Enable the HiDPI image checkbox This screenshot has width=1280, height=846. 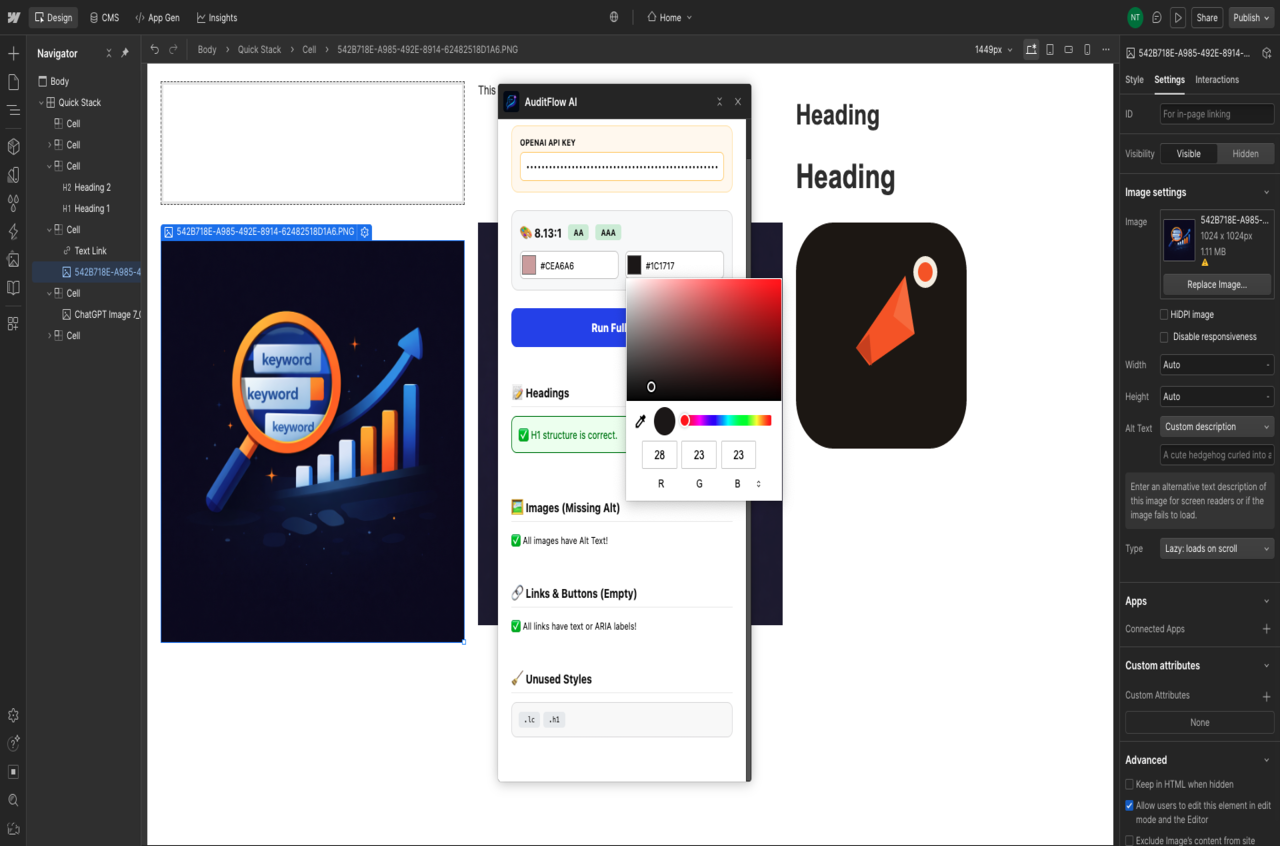click(x=1164, y=315)
